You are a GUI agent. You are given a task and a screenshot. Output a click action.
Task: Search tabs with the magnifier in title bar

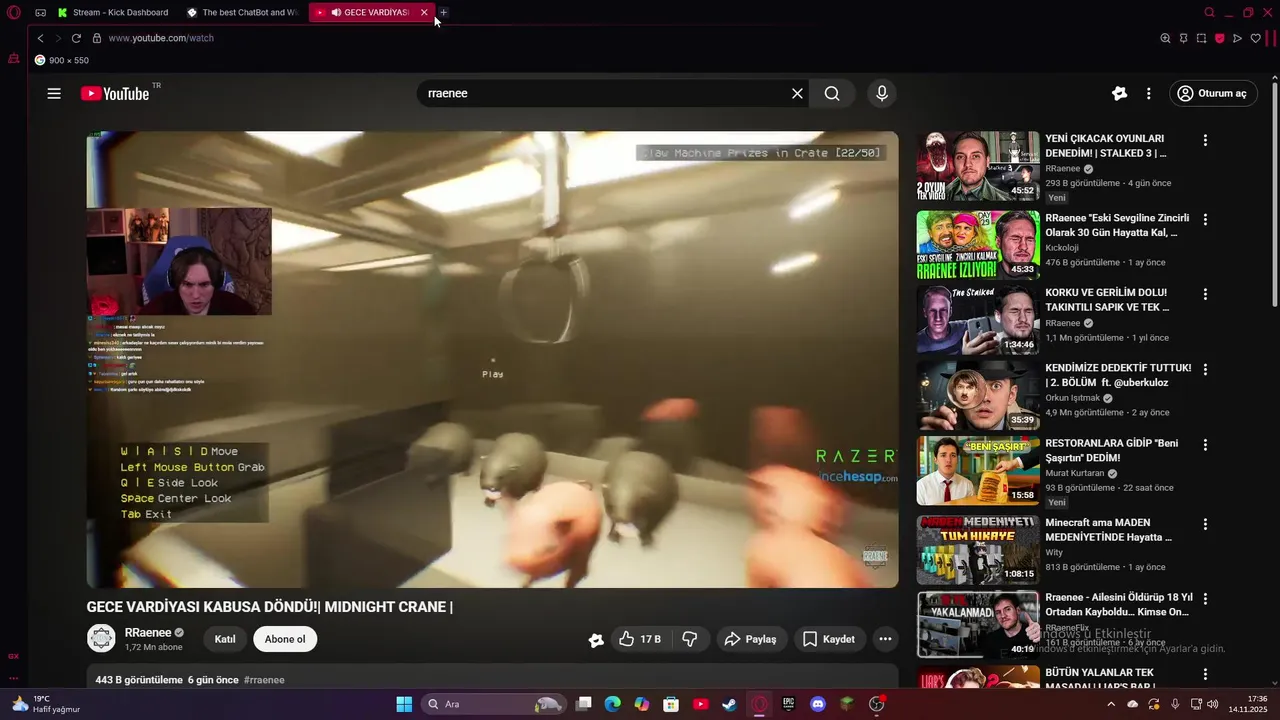1209,12
